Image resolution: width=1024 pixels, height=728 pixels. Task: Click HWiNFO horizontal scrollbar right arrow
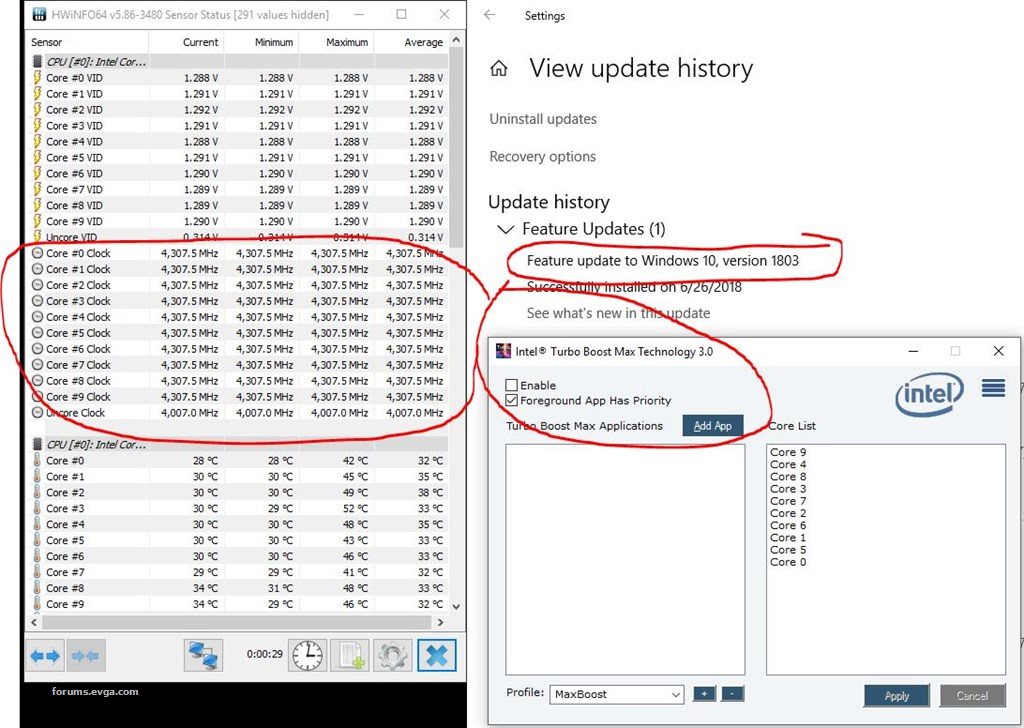pos(440,622)
